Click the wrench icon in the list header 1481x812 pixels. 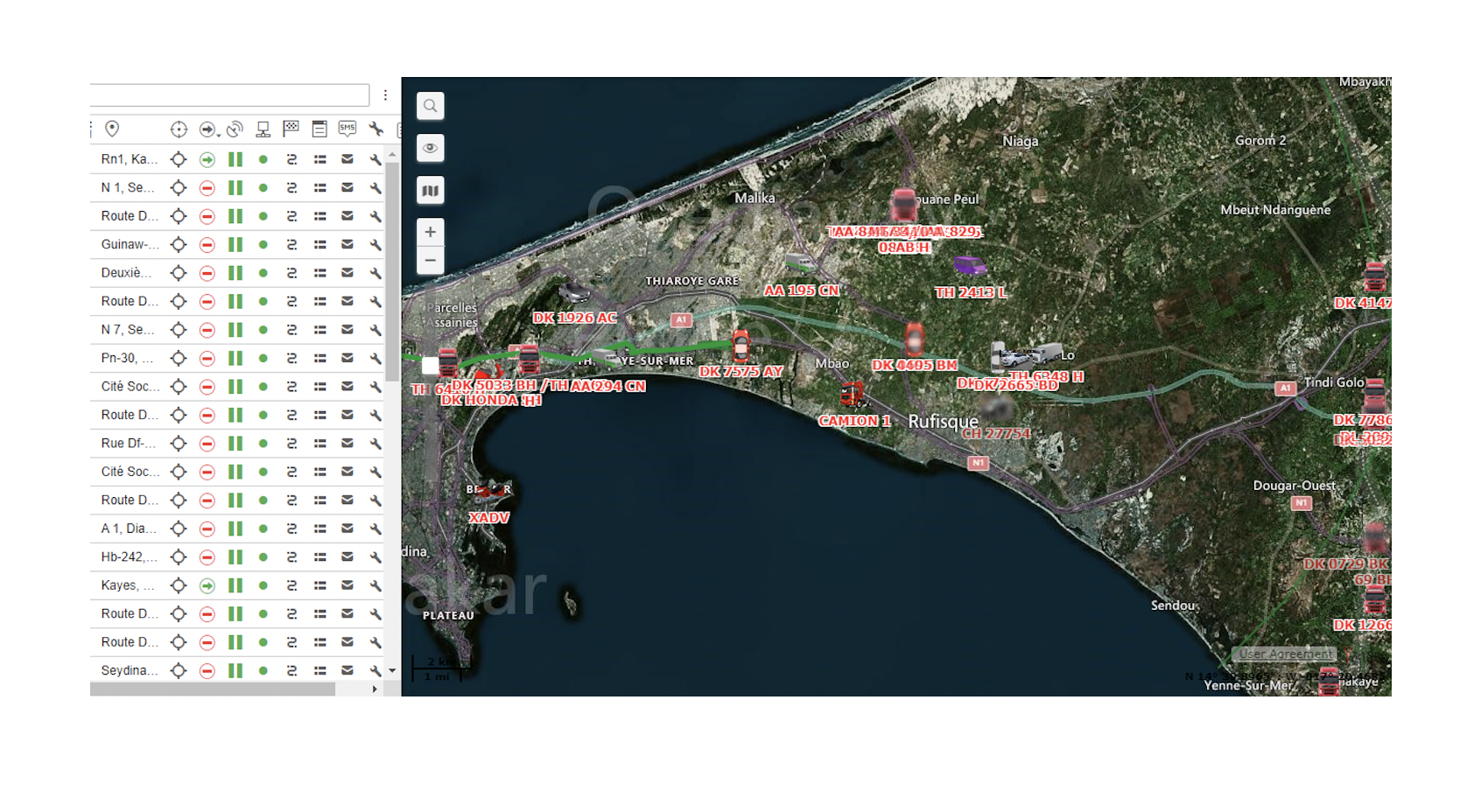[x=376, y=129]
